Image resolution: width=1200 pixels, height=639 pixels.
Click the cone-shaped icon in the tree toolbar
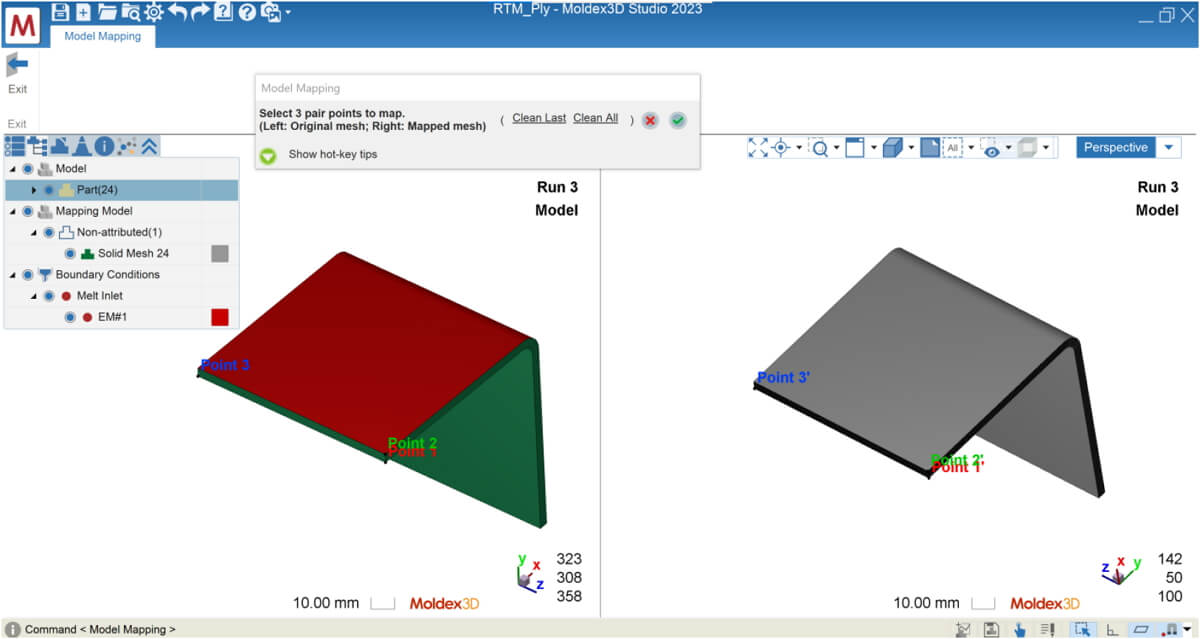click(82, 146)
